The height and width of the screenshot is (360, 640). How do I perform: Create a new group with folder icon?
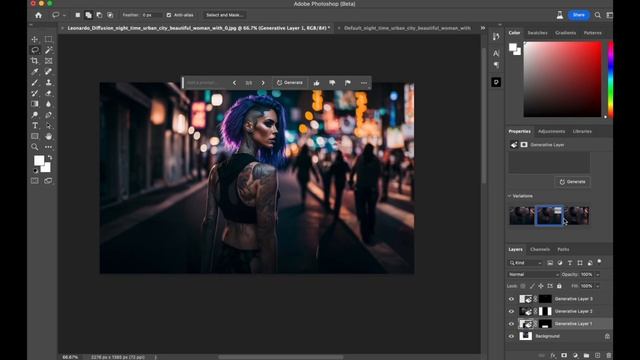coord(586,356)
